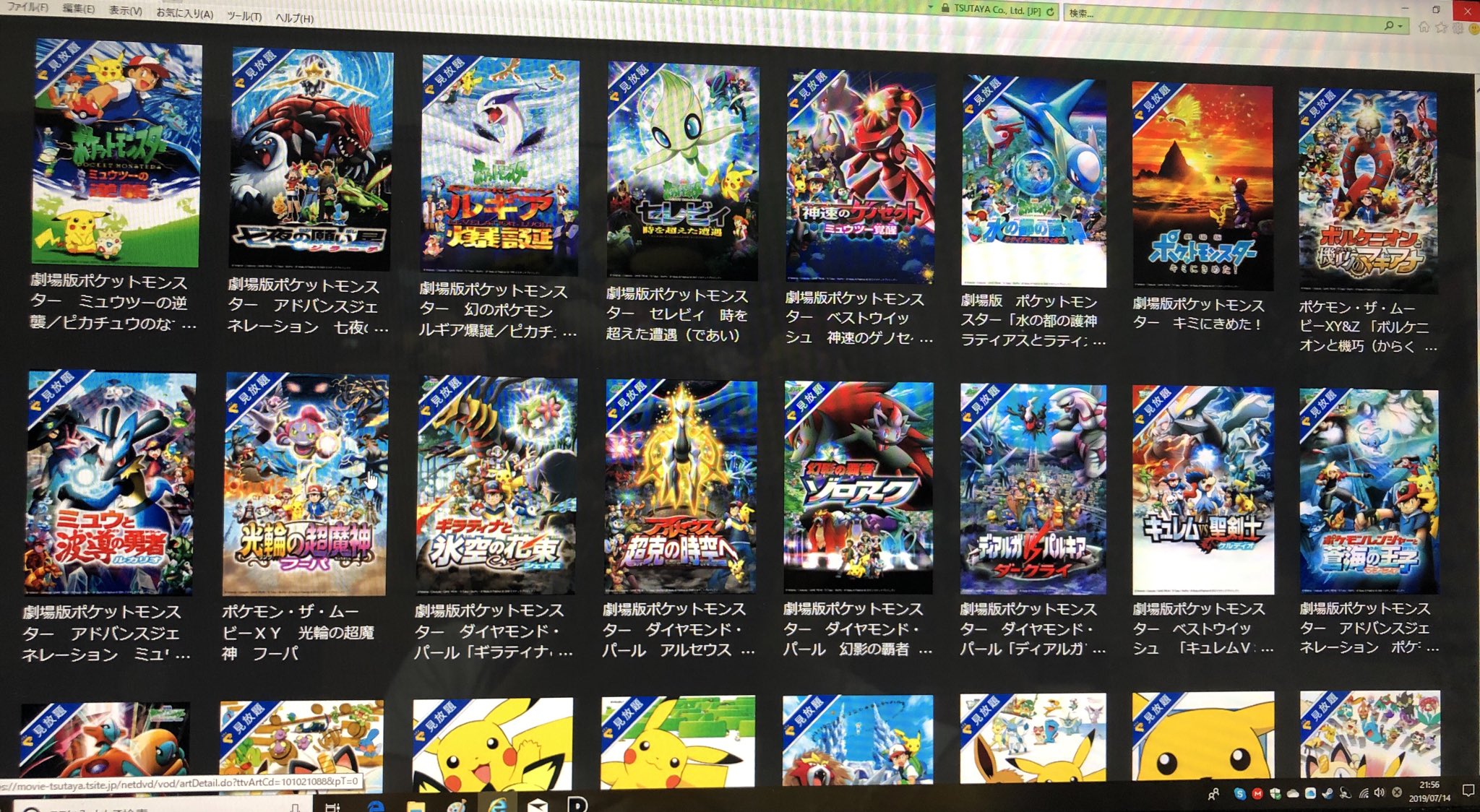Open the ルギア爆誕 movie poster
This screenshot has width=1480, height=812.
click(499, 165)
